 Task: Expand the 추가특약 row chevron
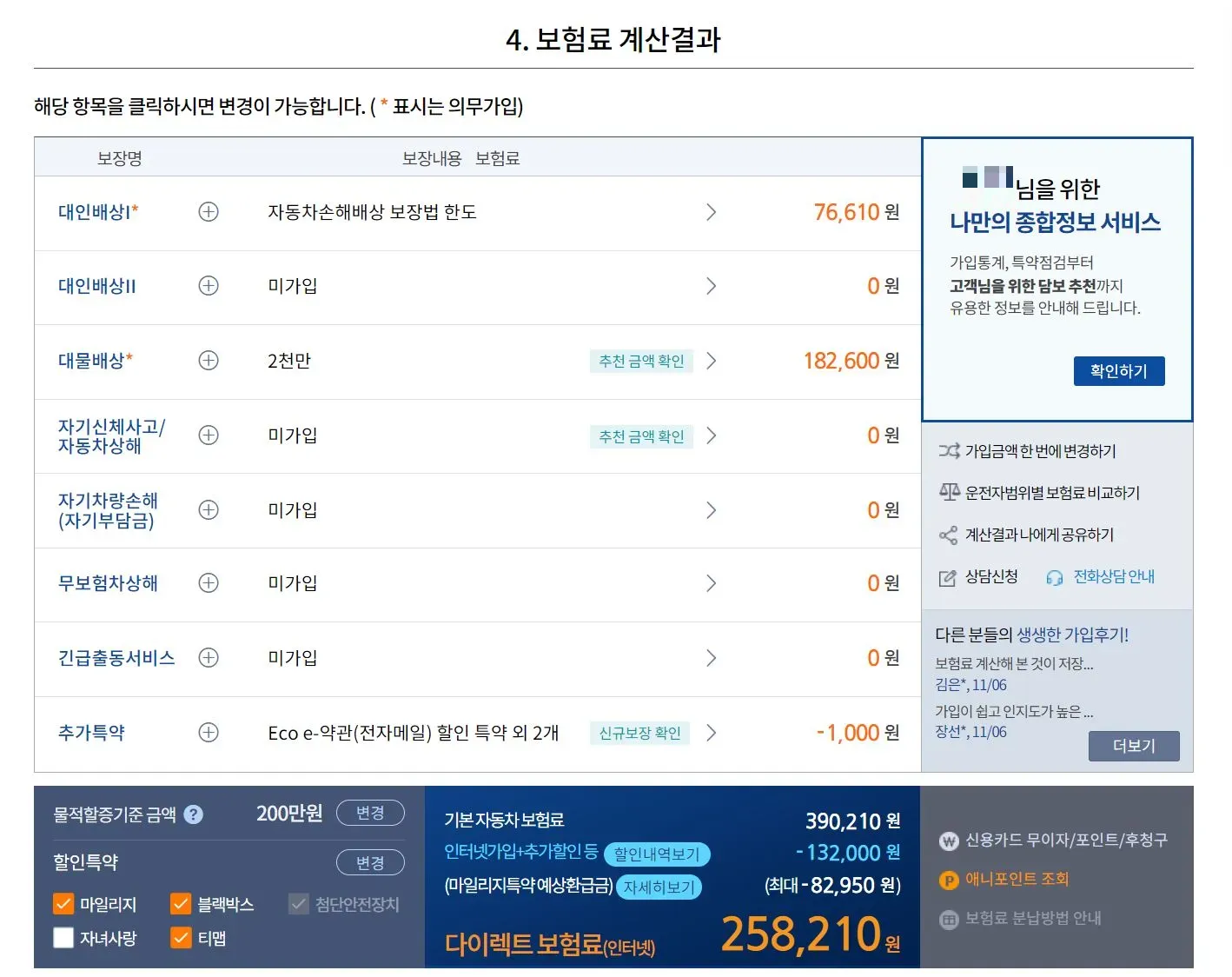click(712, 733)
